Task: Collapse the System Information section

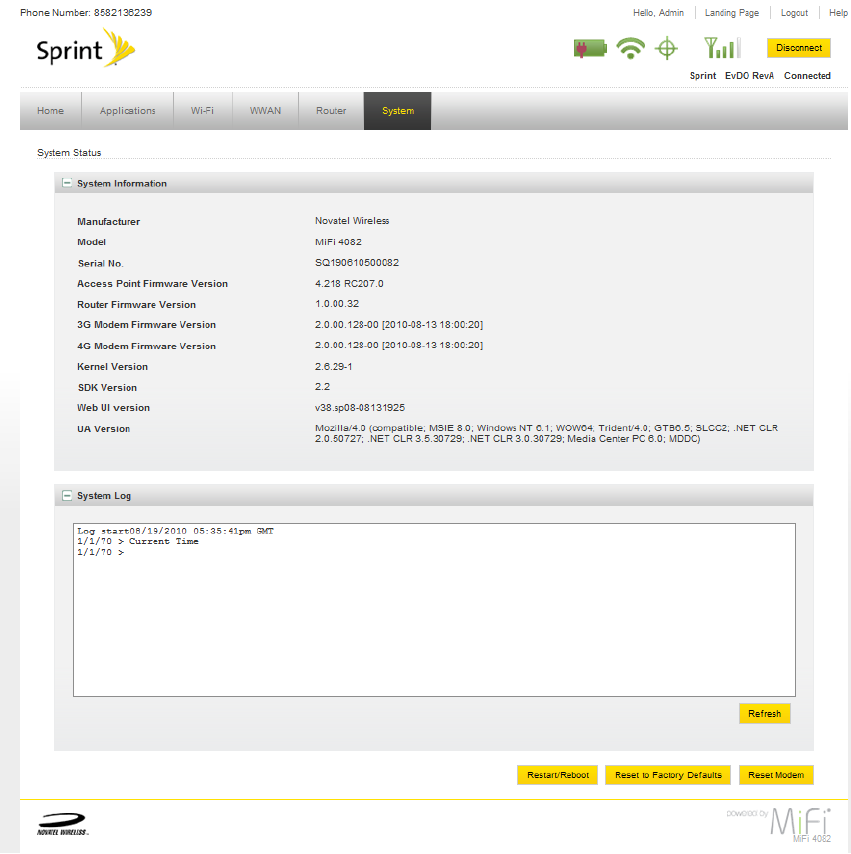Action: (x=66, y=183)
